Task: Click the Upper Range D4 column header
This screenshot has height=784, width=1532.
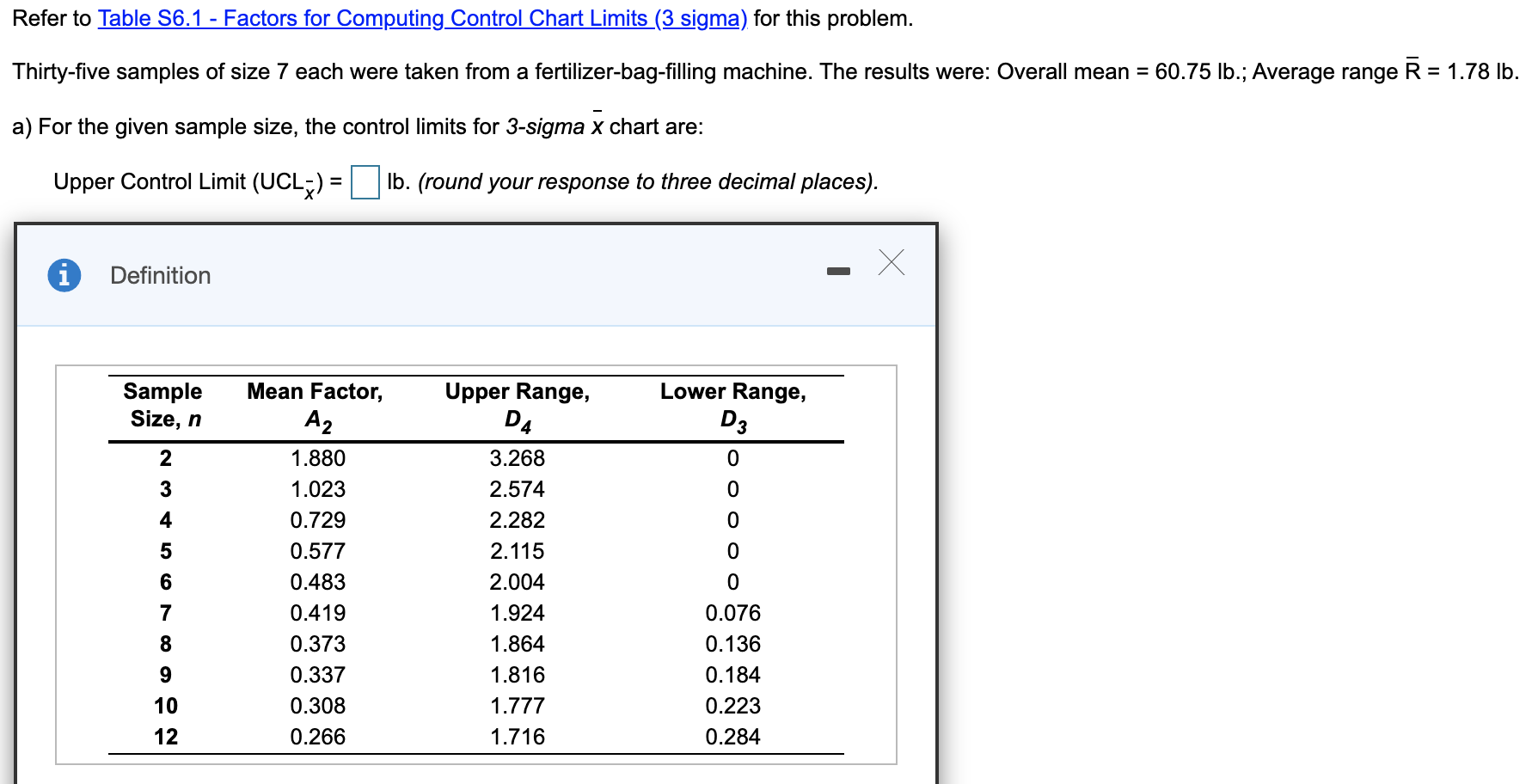Action: click(517, 404)
